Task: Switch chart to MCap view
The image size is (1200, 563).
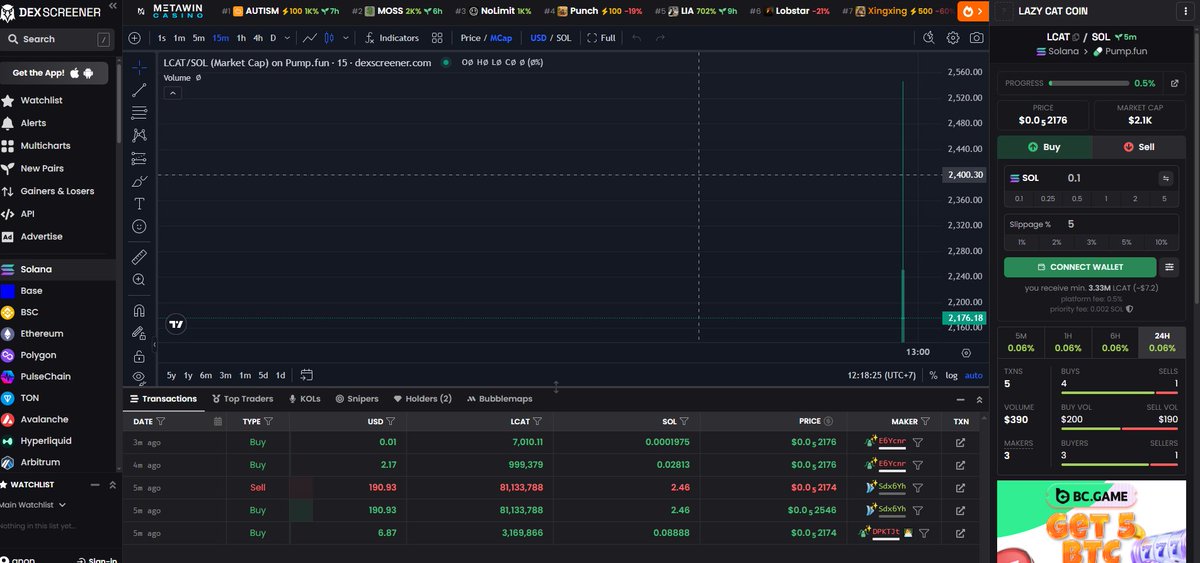Action: (500, 38)
